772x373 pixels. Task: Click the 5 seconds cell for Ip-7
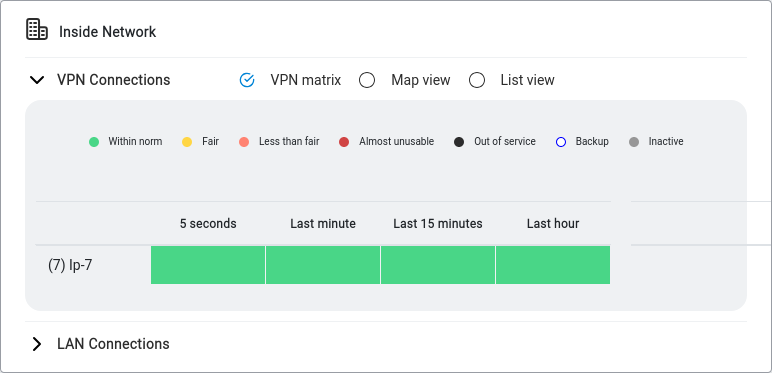point(208,265)
